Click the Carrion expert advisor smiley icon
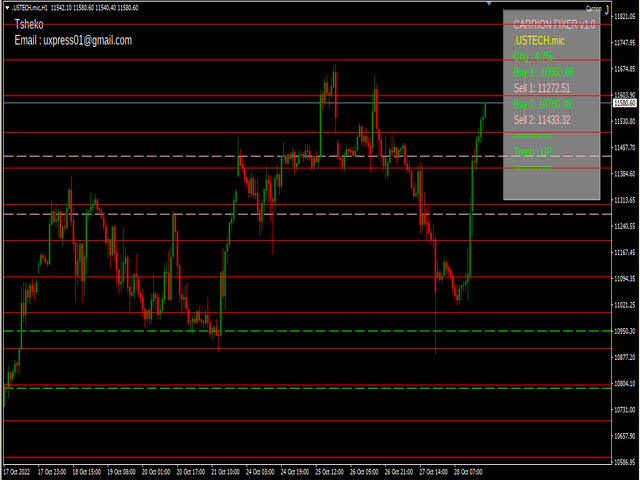Image resolution: width=640 pixels, height=480 pixels. click(x=607, y=9)
